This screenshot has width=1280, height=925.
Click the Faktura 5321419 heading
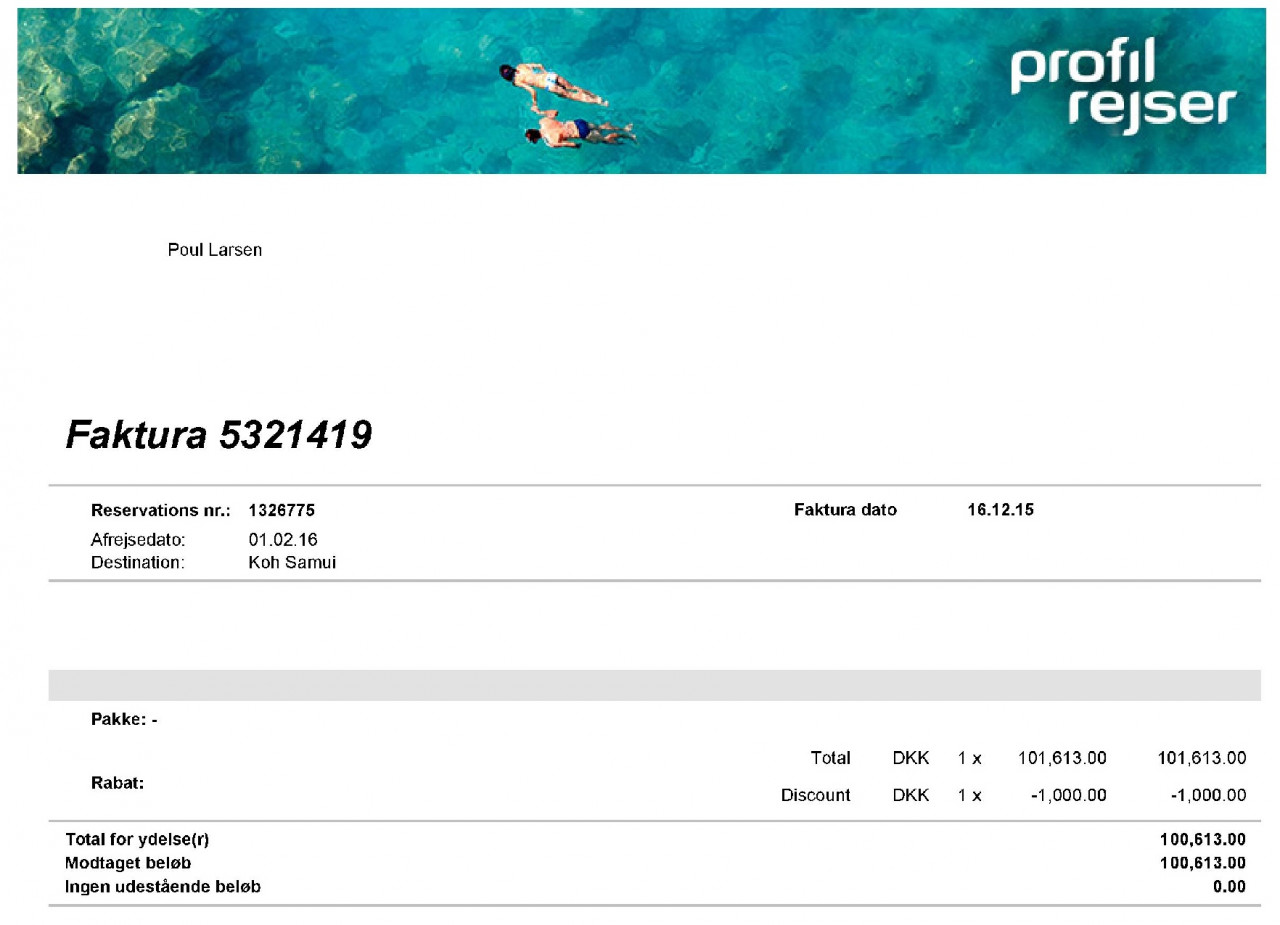(x=219, y=434)
